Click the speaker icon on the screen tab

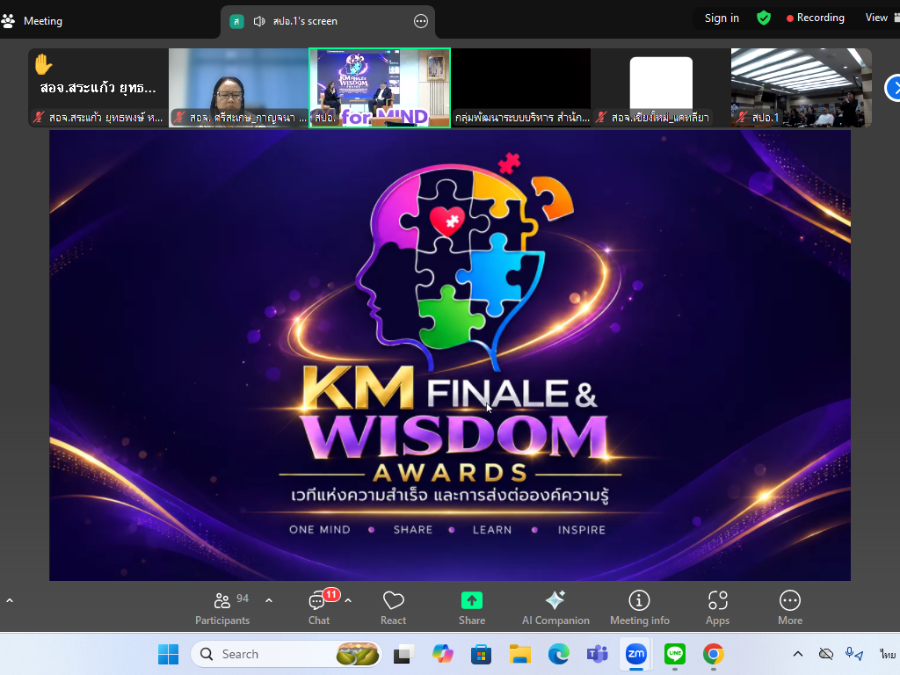[259, 21]
